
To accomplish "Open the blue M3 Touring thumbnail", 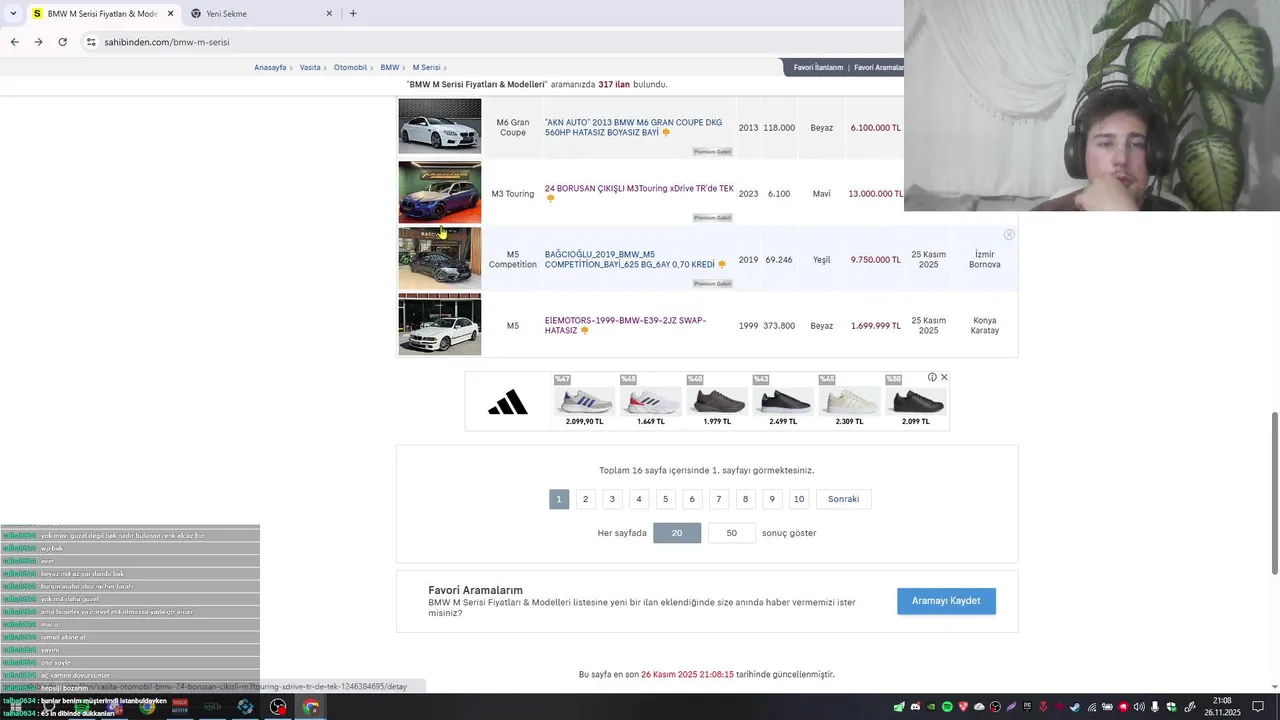I will point(440,192).
